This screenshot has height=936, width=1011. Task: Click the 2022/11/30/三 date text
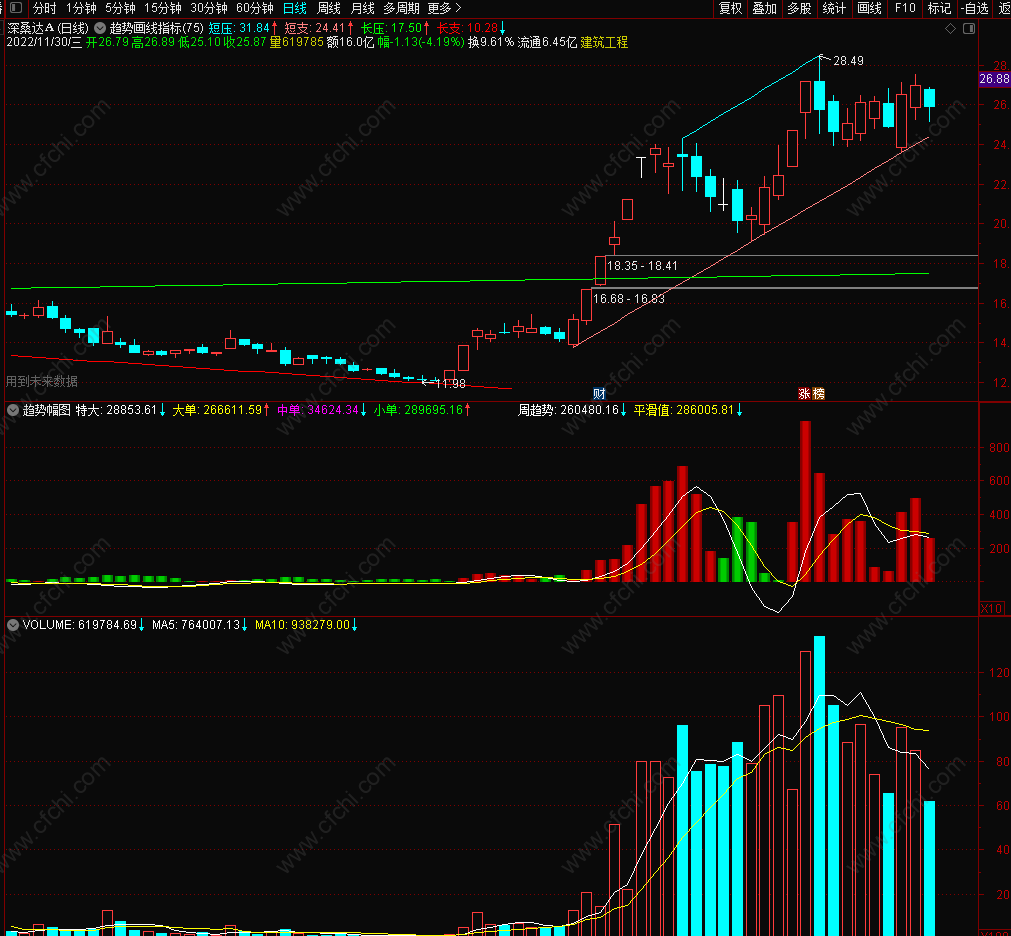pos(44,43)
